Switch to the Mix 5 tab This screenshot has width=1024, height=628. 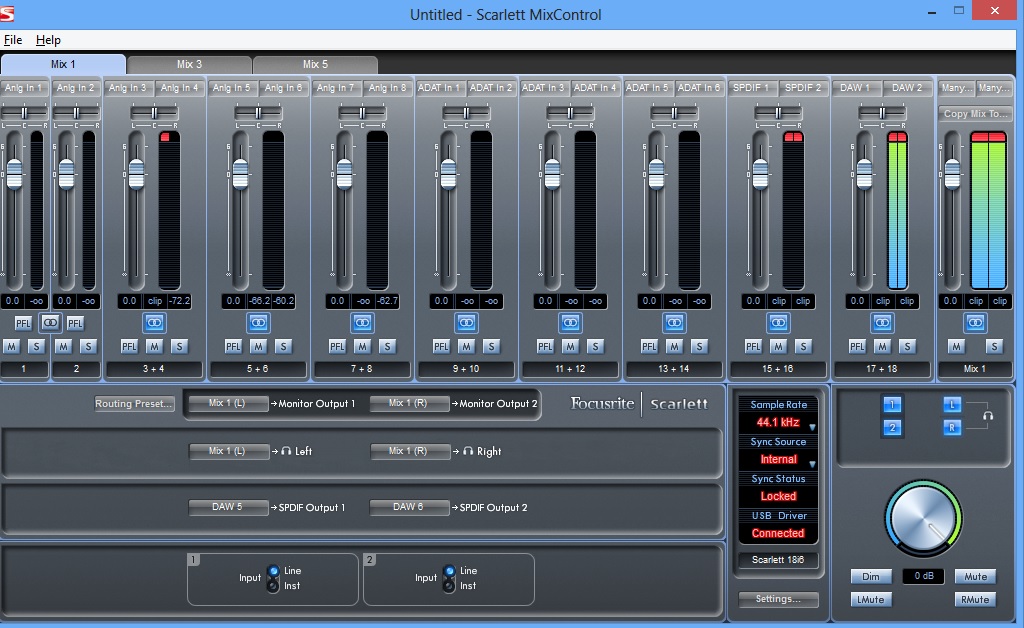pyautogui.click(x=315, y=64)
